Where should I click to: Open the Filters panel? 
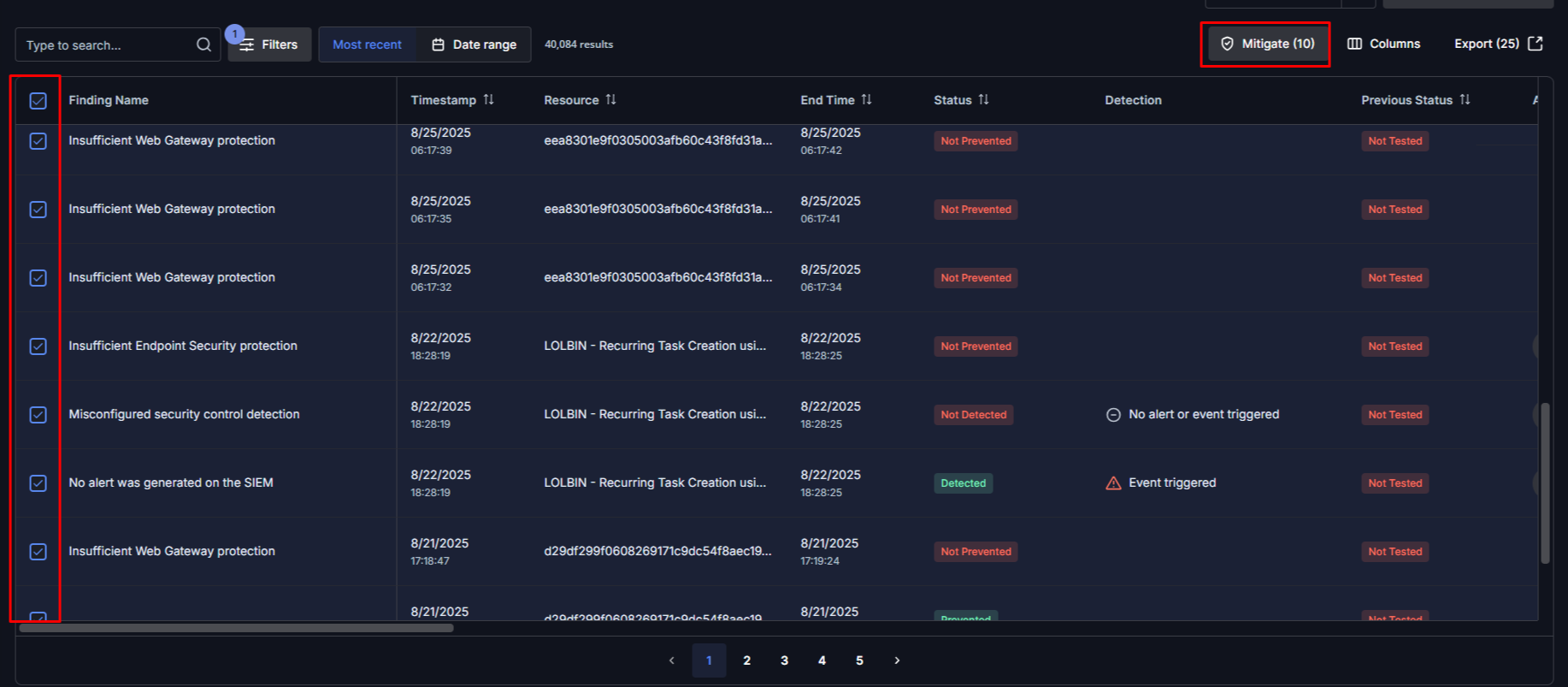tap(269, 44)
